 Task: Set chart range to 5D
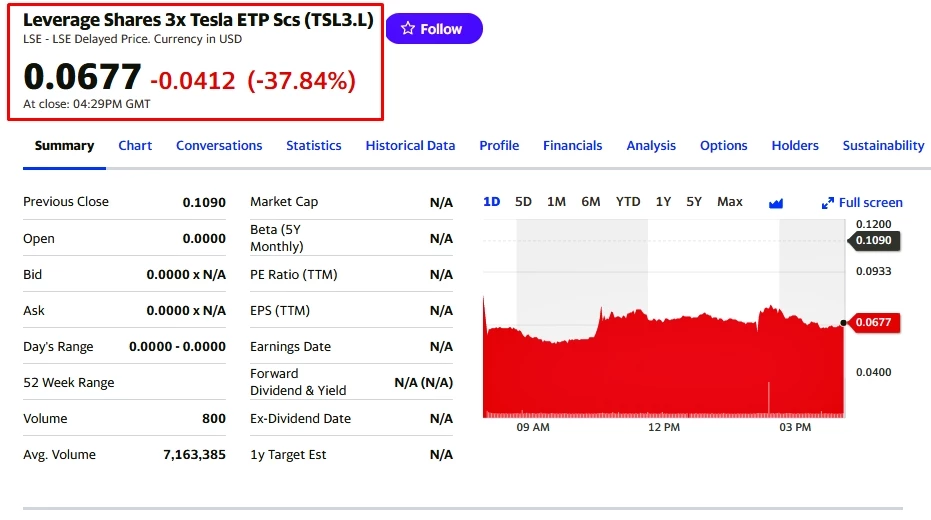pos(523,202)
